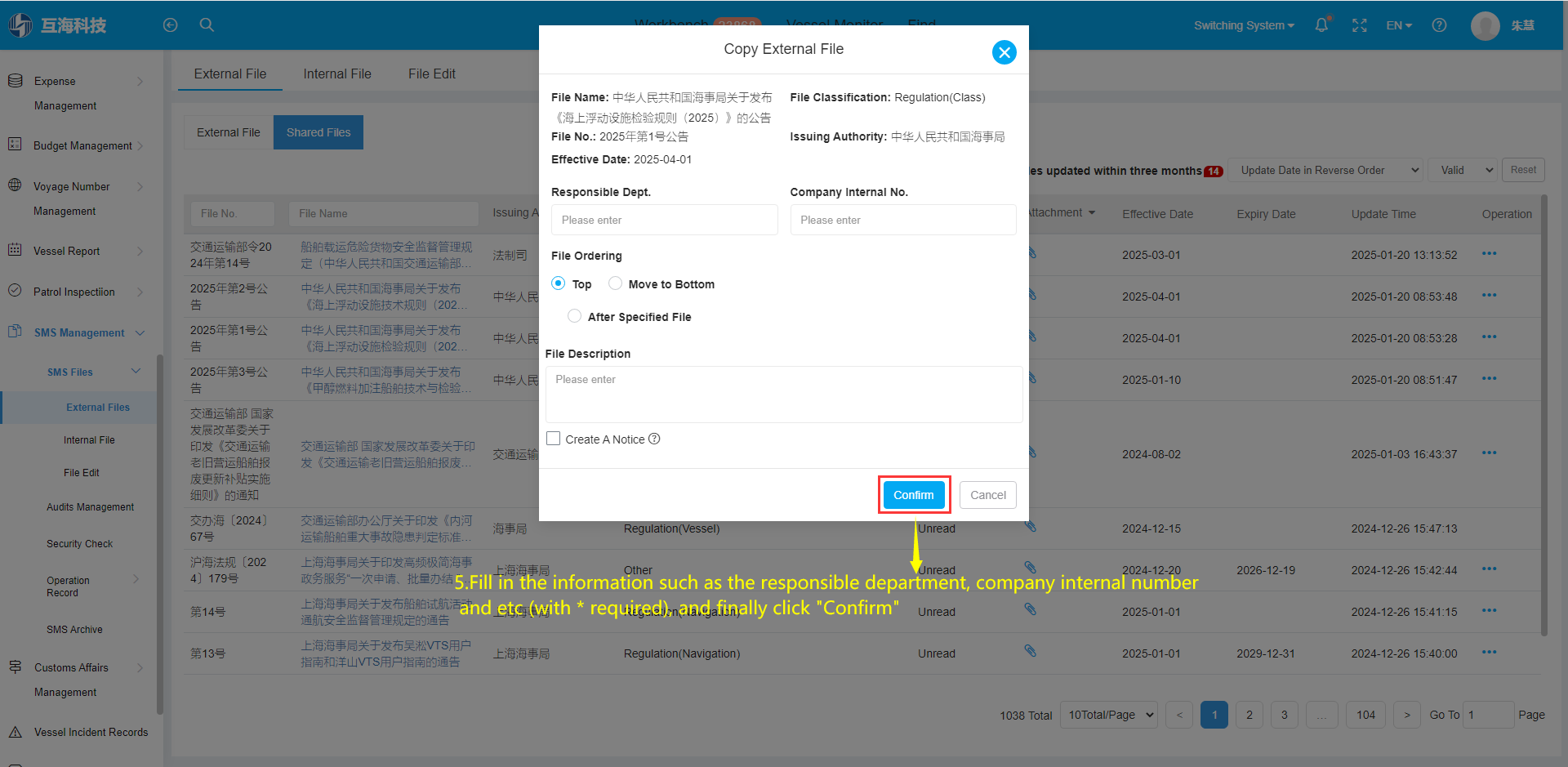Click into File Description text area

coord(784,395)
